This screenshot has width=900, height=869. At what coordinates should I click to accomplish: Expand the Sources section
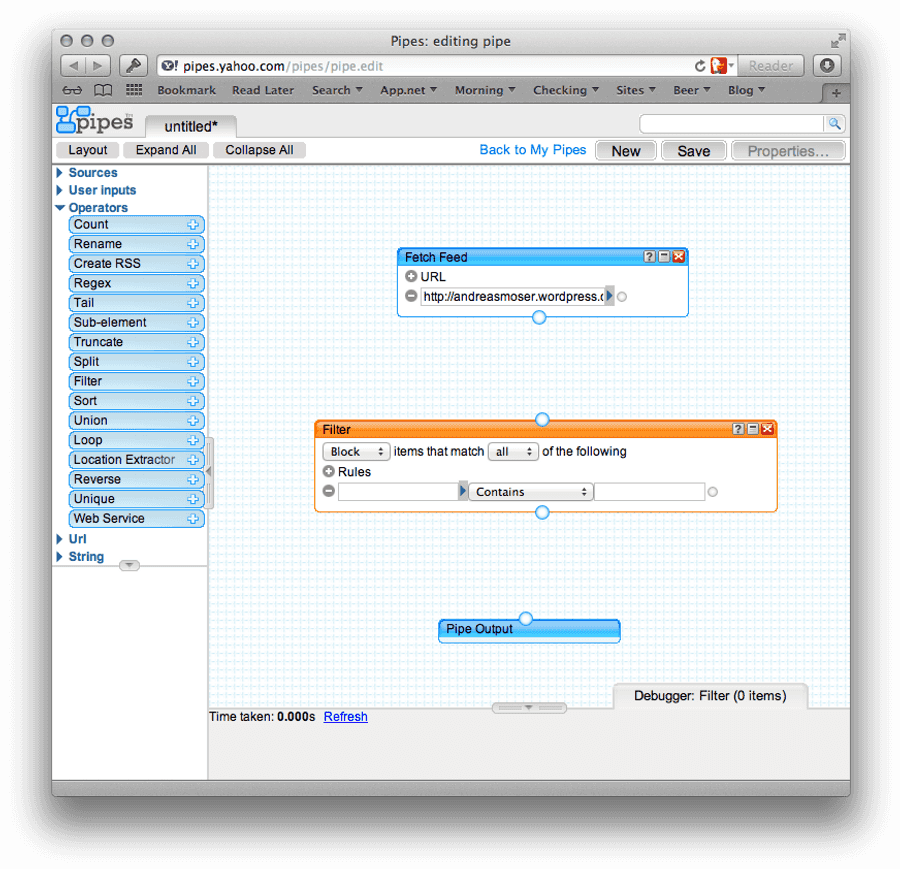(x=59, y=173)
